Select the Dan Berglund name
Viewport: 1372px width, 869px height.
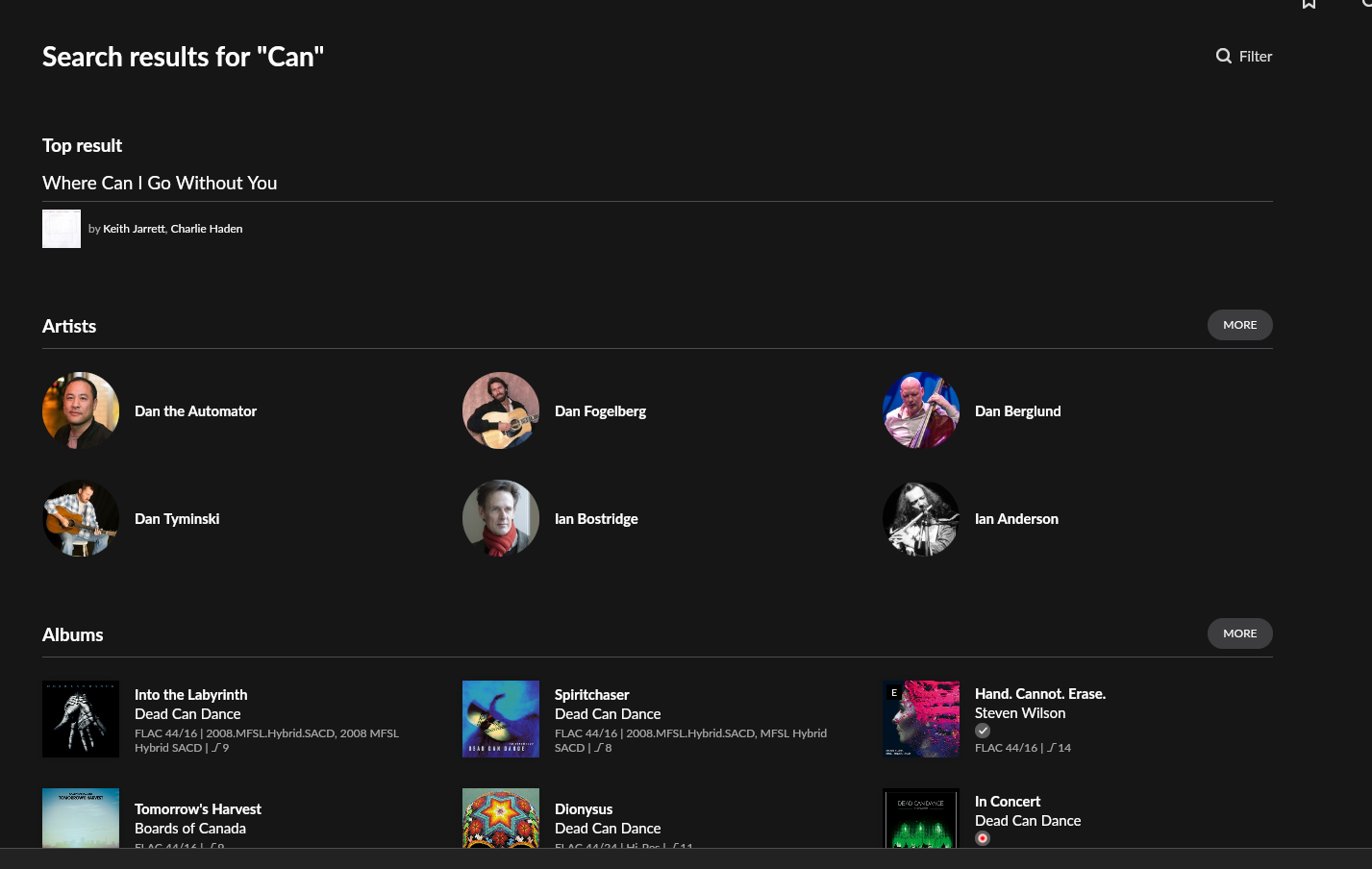(1018, 411)
